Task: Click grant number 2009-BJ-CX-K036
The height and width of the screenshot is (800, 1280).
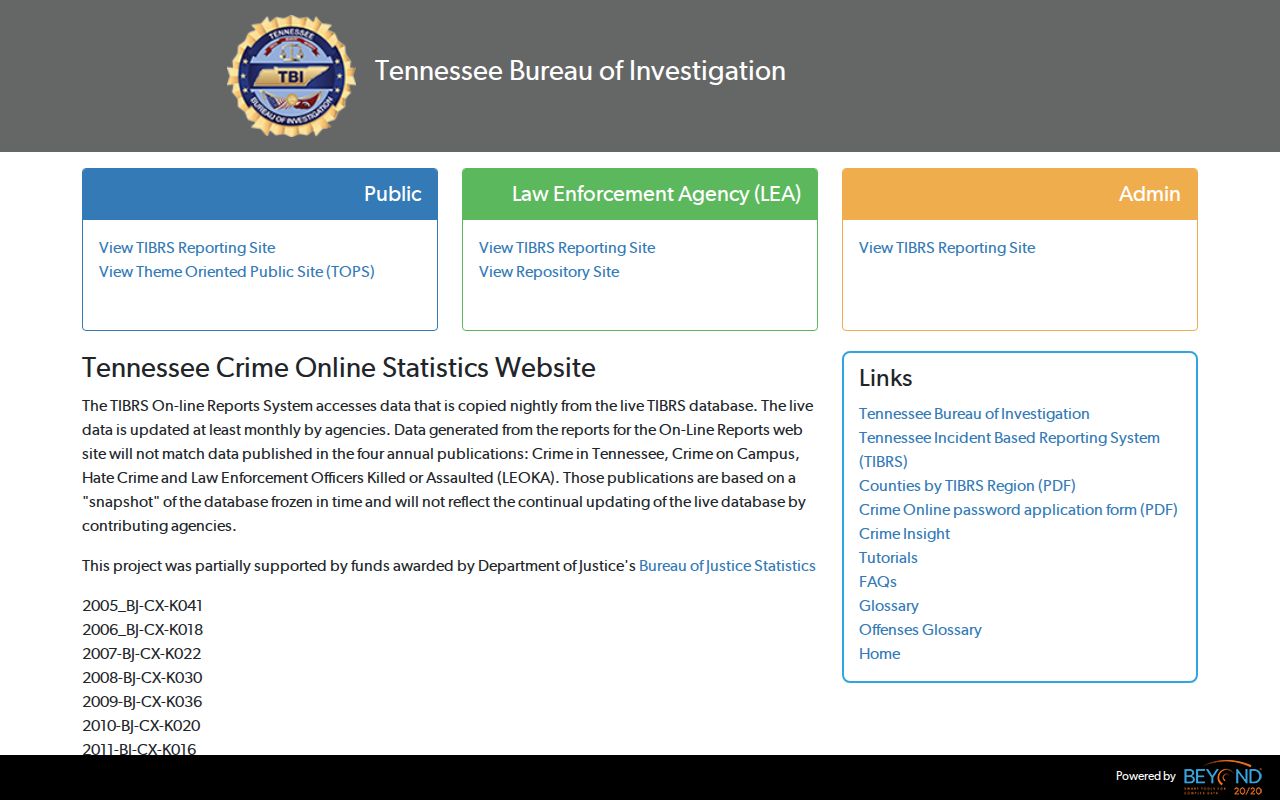Action: tap(142, 702)
